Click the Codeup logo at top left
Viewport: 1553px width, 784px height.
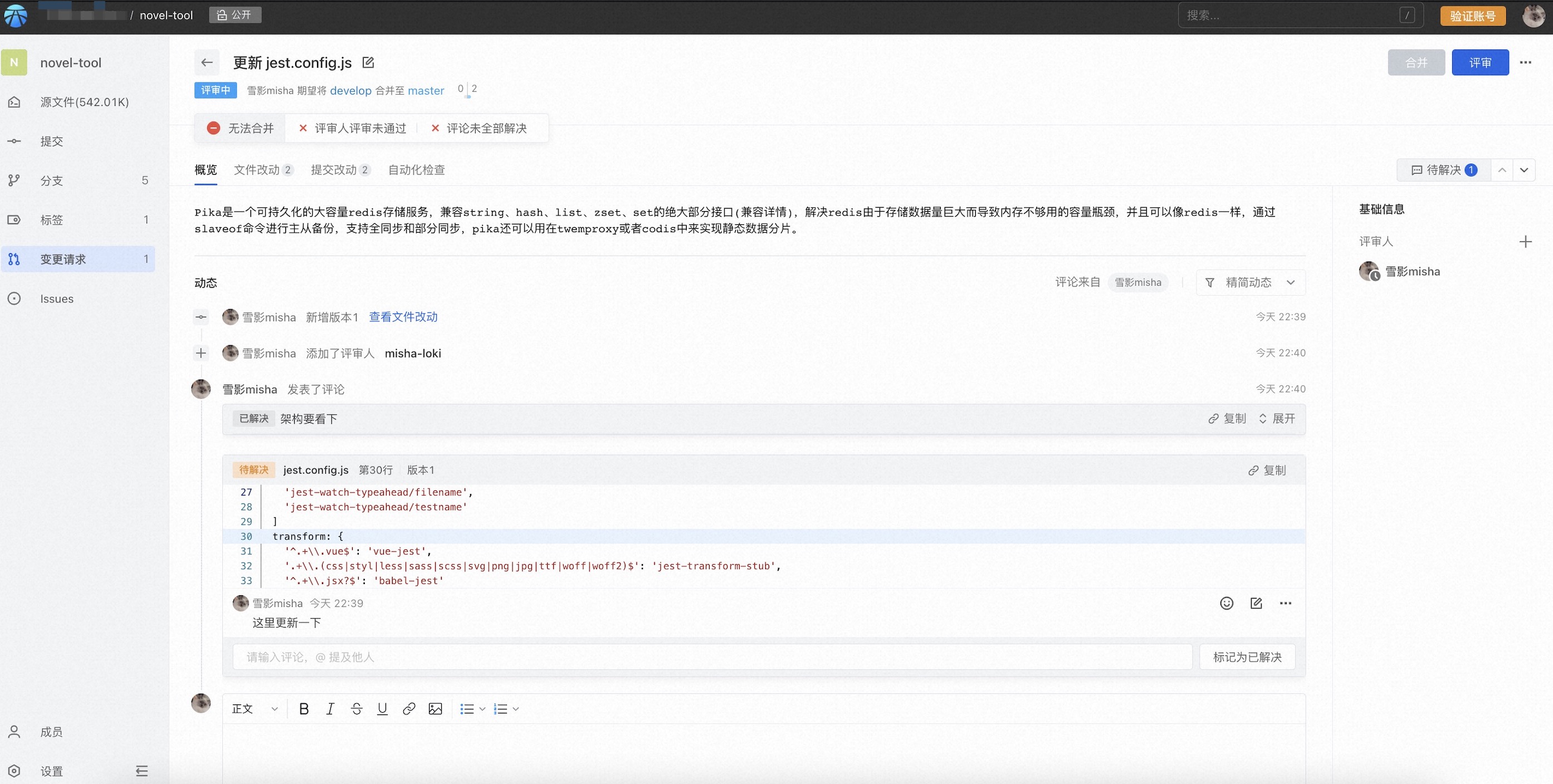[x=16, y=15]
